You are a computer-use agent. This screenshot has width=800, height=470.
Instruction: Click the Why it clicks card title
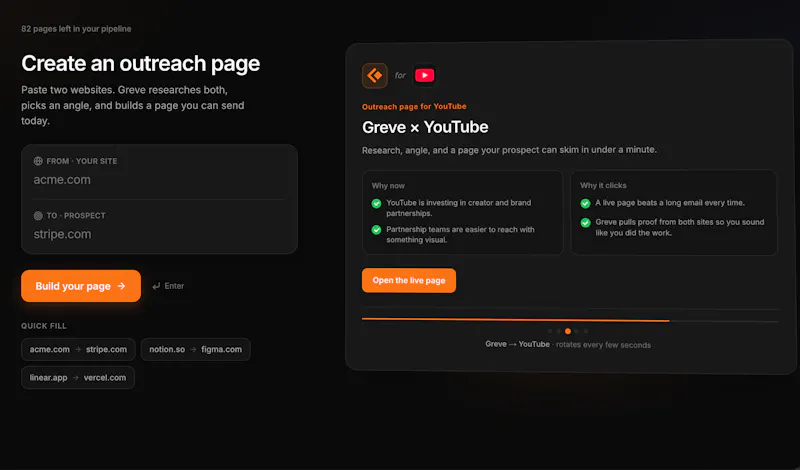pyautogui.click(x=603, y=185)
